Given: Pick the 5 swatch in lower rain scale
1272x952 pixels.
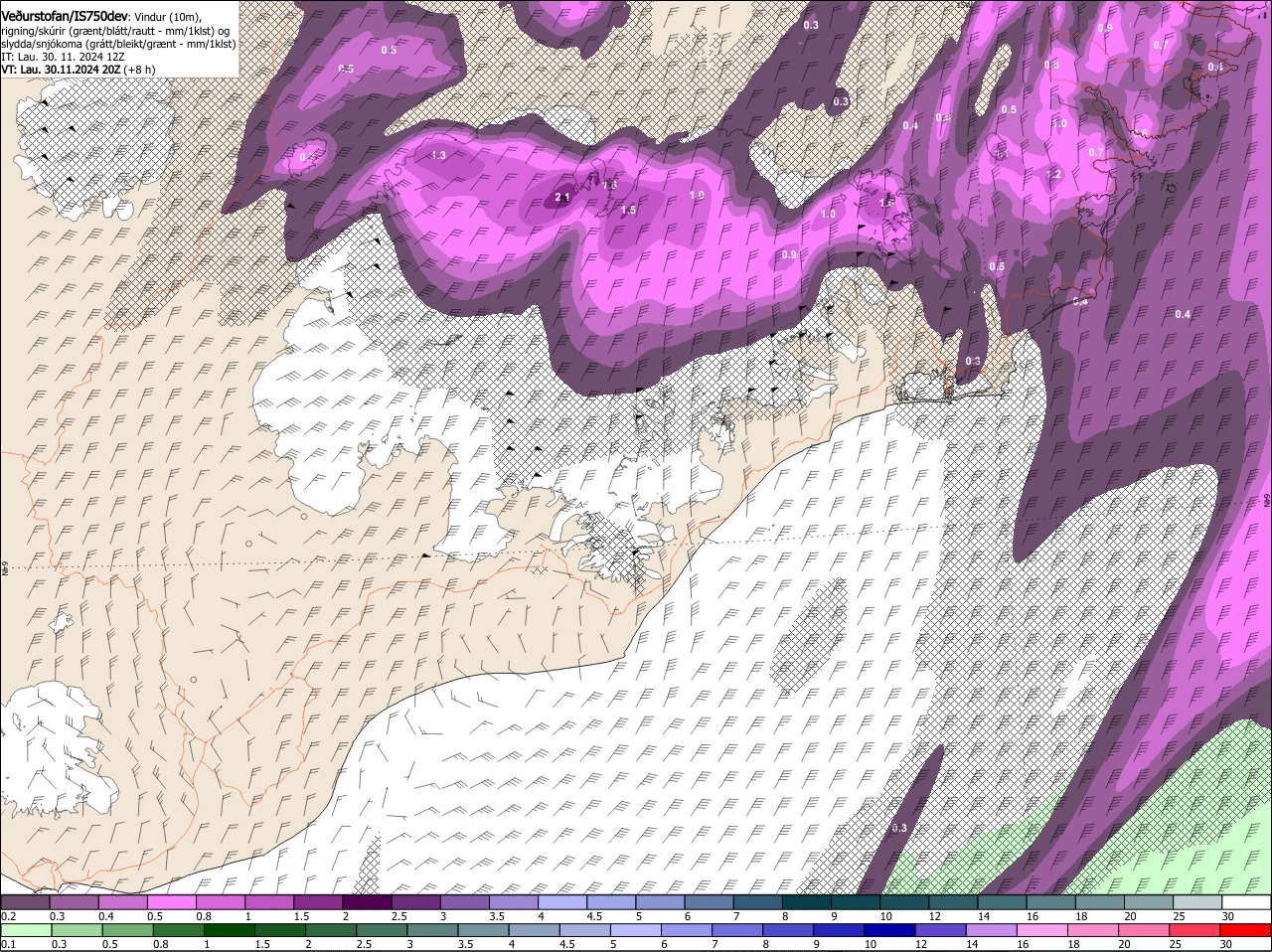Looking at the screenshot, I should [x=636, y=930].
